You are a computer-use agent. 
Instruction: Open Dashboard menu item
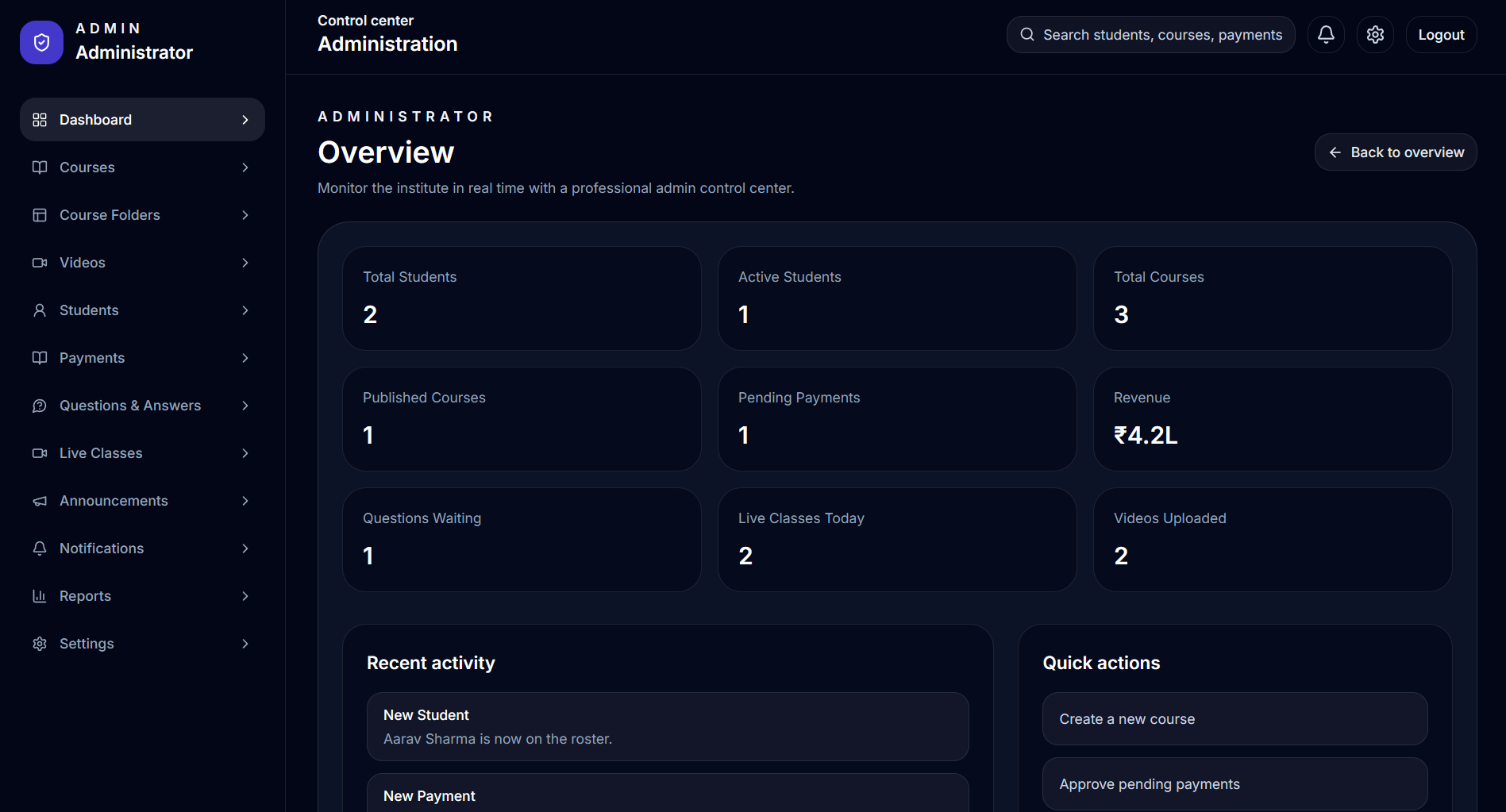142,120
